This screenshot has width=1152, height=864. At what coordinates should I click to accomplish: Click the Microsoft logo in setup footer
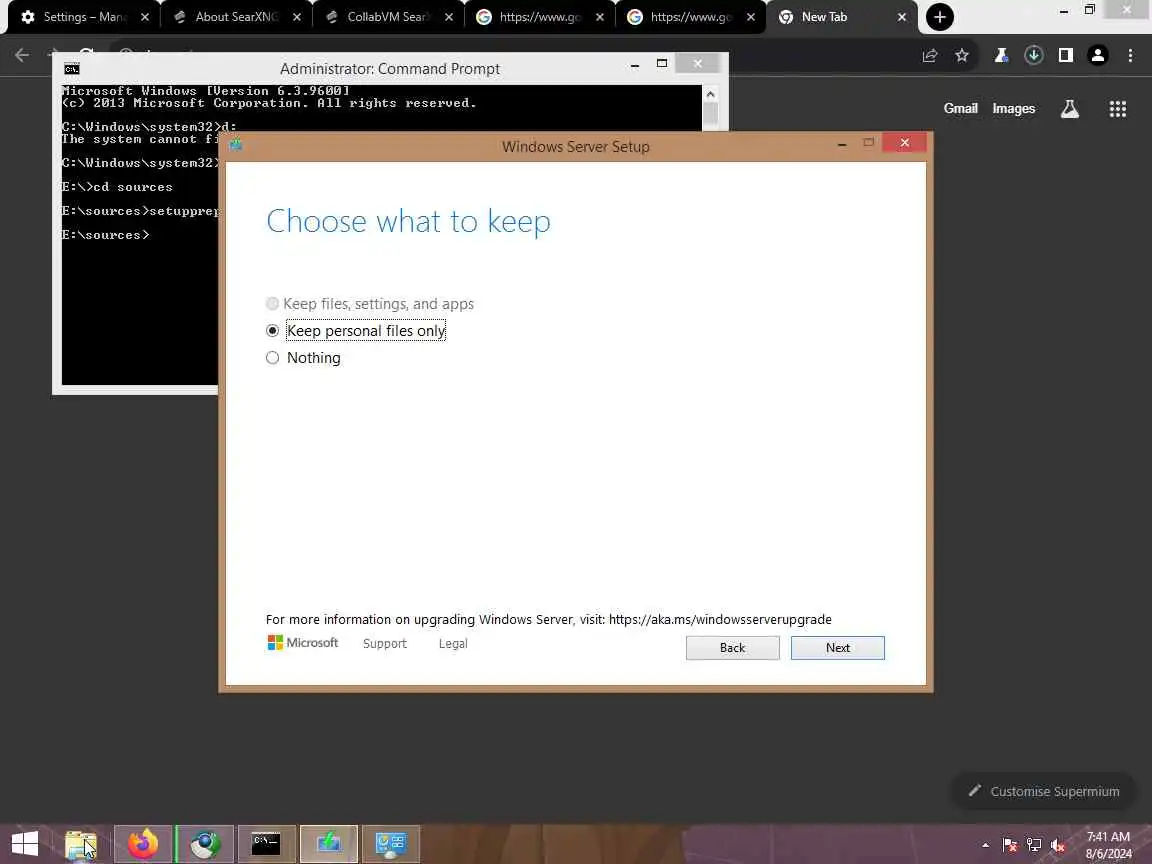pyautogui.click(x=302, y=643)
